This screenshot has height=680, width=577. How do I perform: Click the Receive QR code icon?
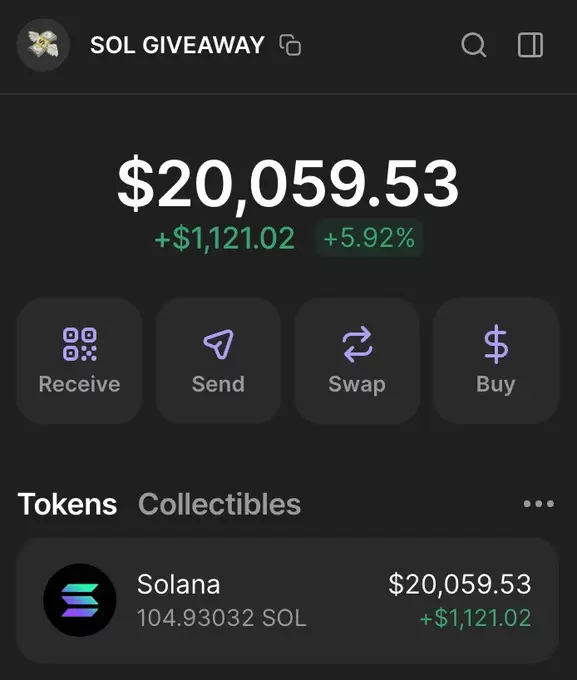click(x=80, y=344)
